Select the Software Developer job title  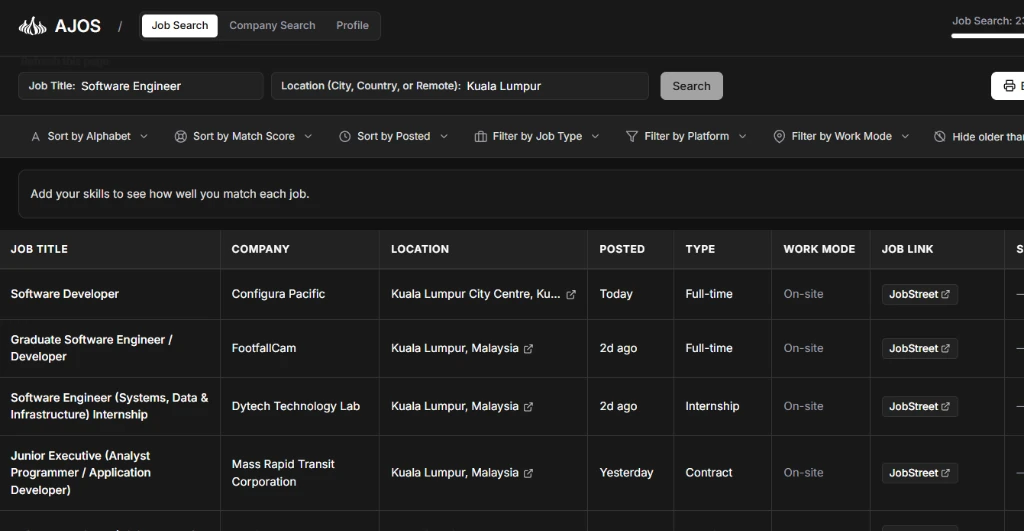tap(65, 294)
